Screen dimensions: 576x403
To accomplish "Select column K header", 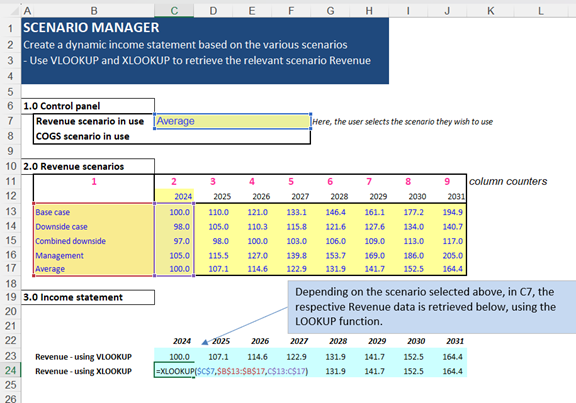I will [x=490, y=11].
